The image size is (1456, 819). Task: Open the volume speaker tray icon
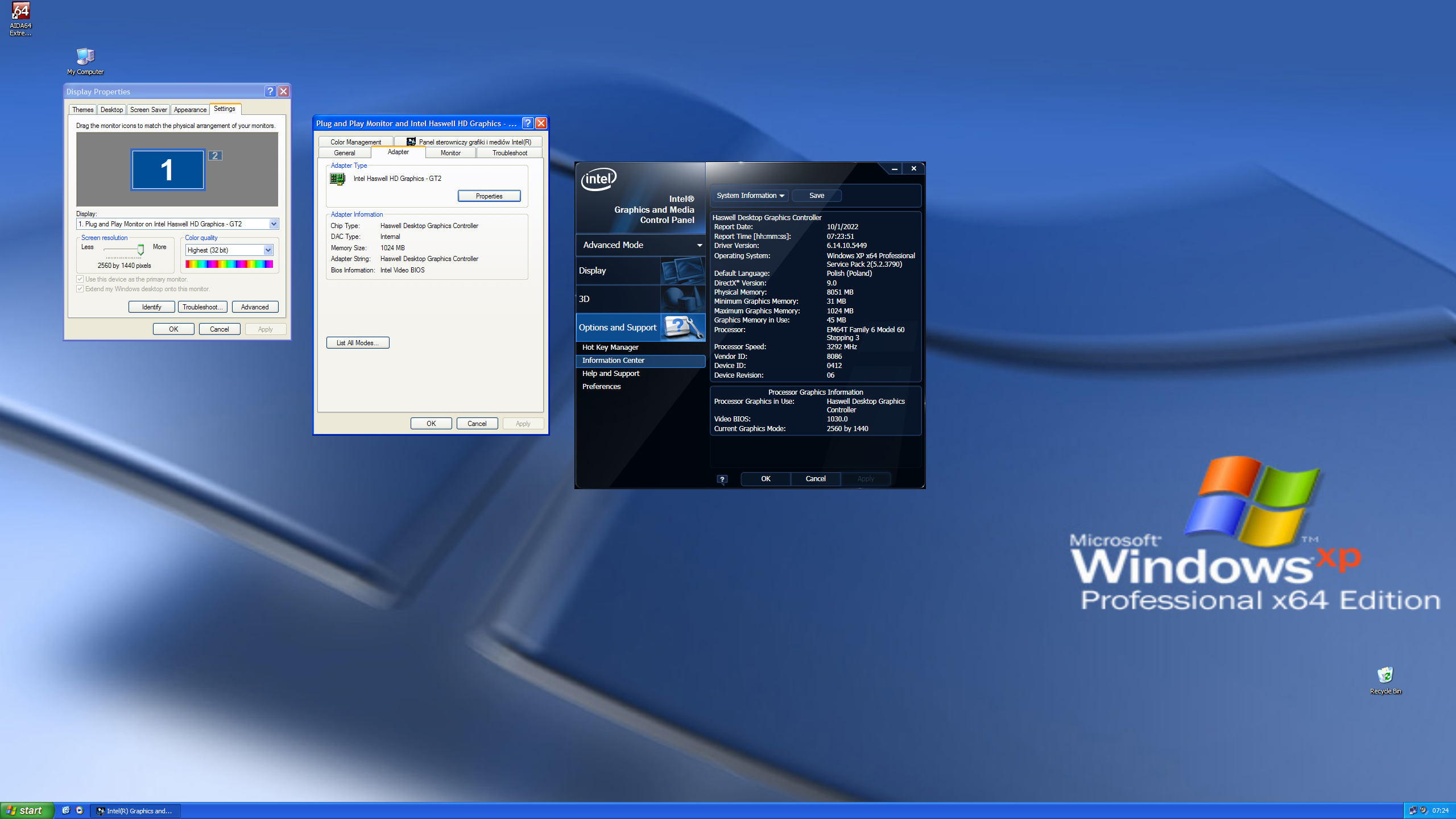1424,810
